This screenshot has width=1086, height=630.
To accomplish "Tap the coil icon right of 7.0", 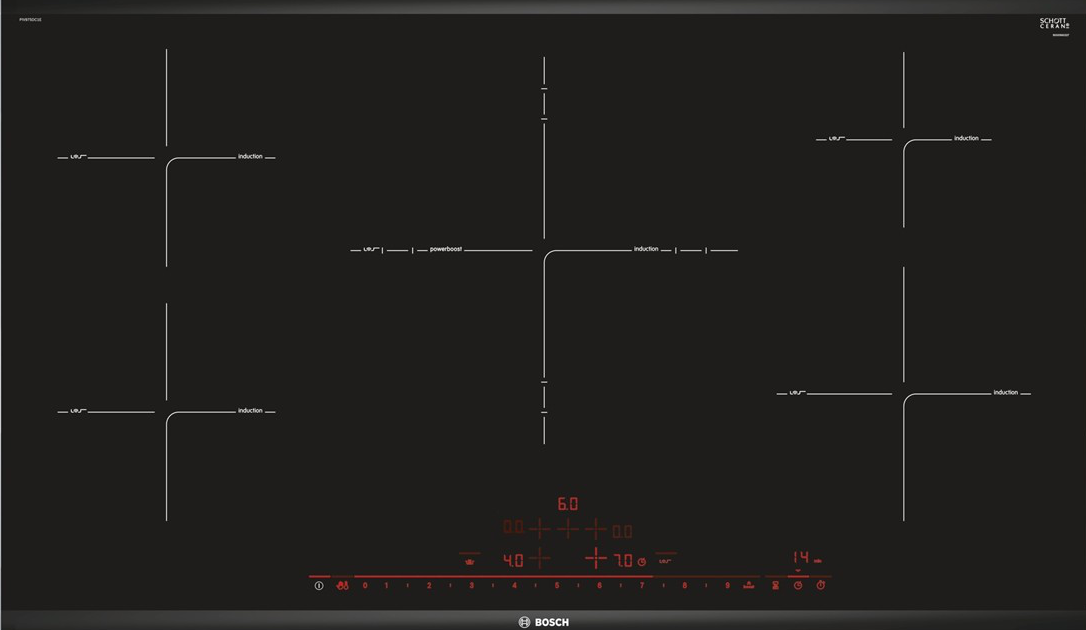I will click(665, 561).
